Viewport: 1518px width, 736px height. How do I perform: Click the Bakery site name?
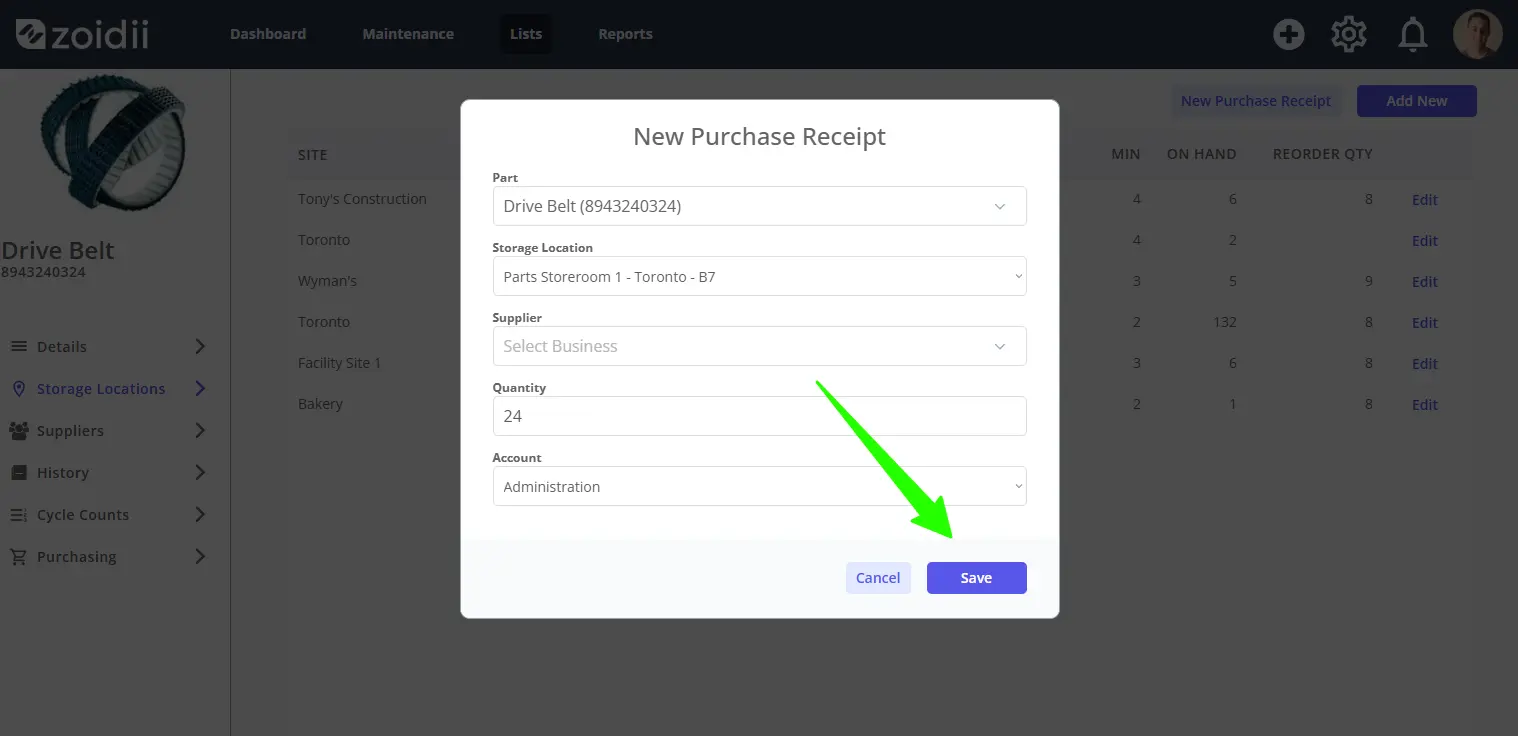pos(320,404)
